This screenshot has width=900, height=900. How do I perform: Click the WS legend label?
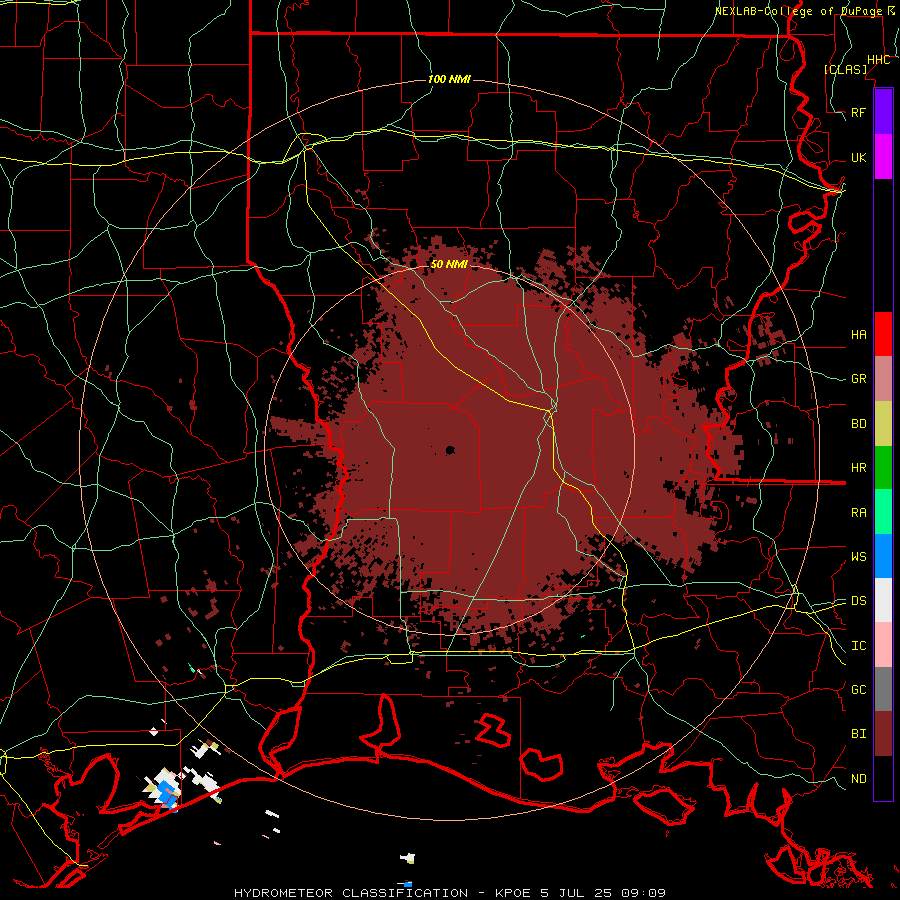[859, 557]
